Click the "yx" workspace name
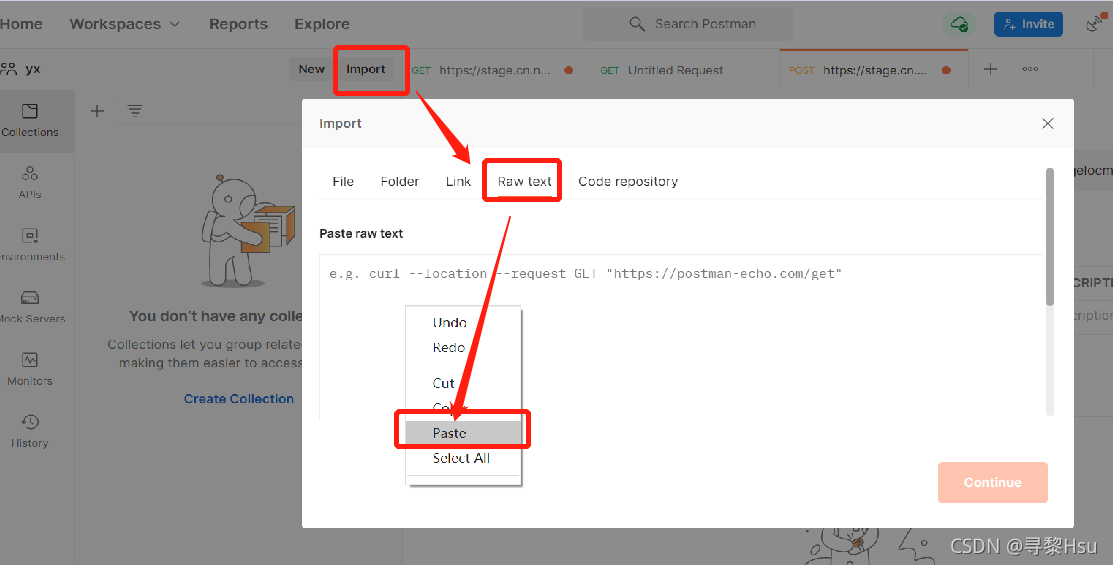This screenshot has height=565, width=1113. pos(33,69)
